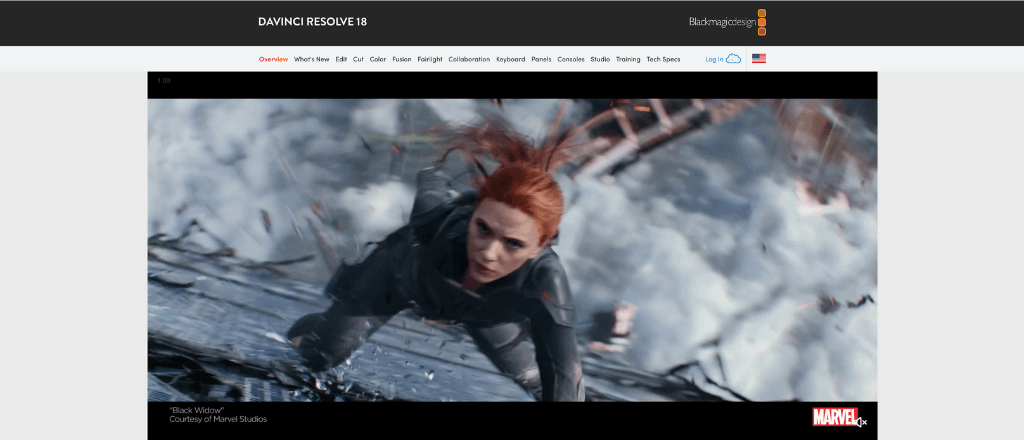The height and width of the screenshot is (440, 1024).
Task: Select the Training tab
Action: coord(628,59)
